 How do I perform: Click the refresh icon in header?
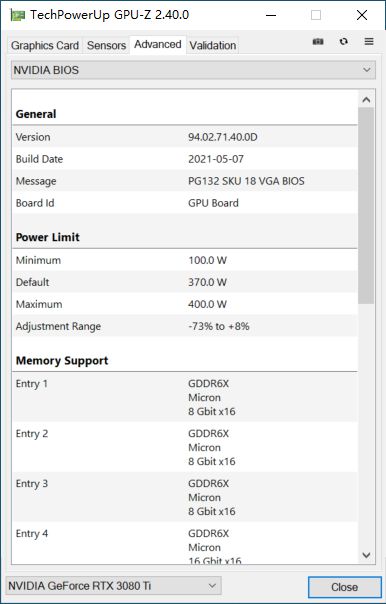344,42
